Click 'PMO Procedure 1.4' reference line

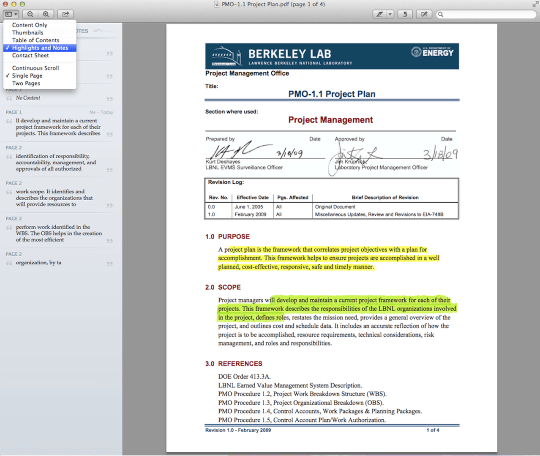click(320, 411)
